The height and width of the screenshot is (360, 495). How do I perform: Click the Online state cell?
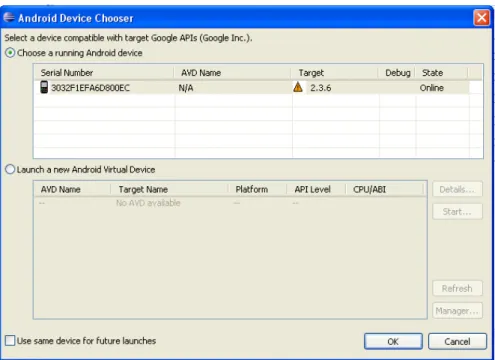(x=432, y=88)
